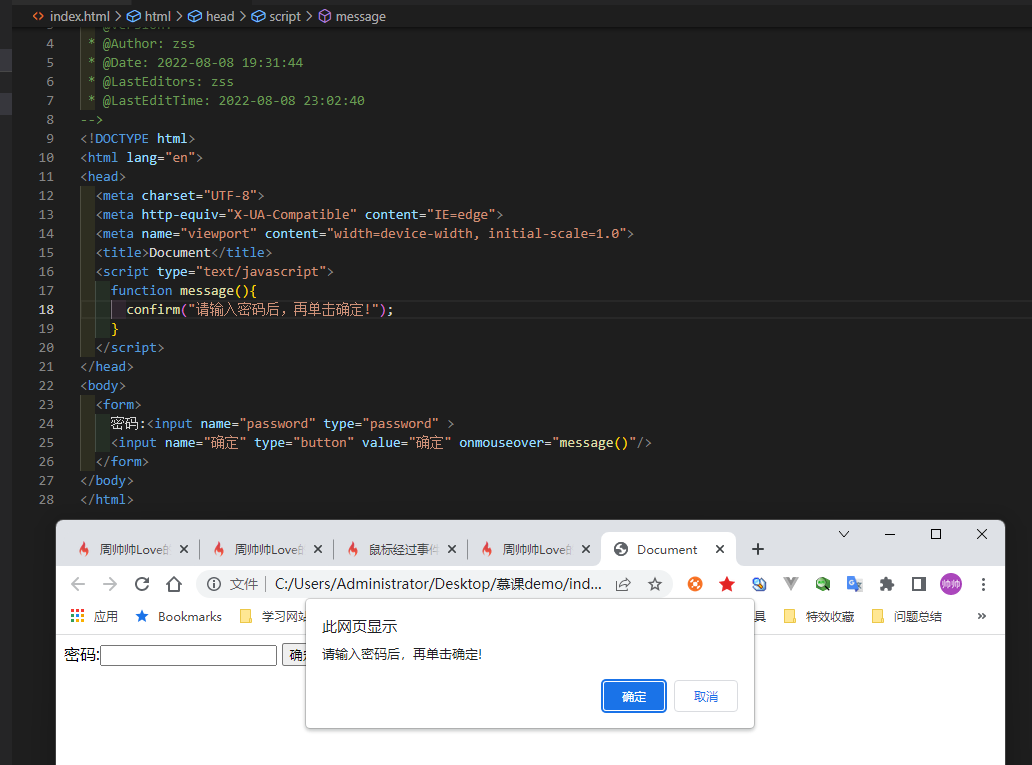This screenshot has height=765, width=1032.
Task: Click the share page icon in address bar
Action: [x=623, y=584]
